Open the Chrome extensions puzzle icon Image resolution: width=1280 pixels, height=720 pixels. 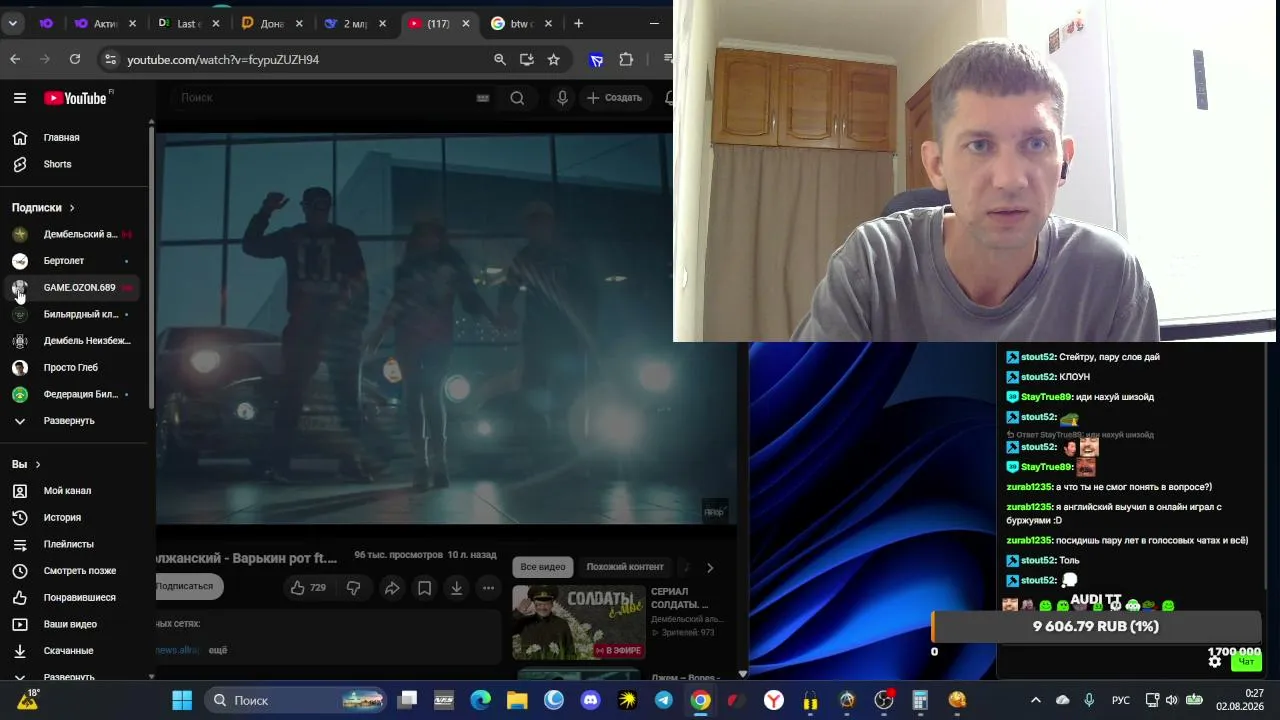click(626, 60)
